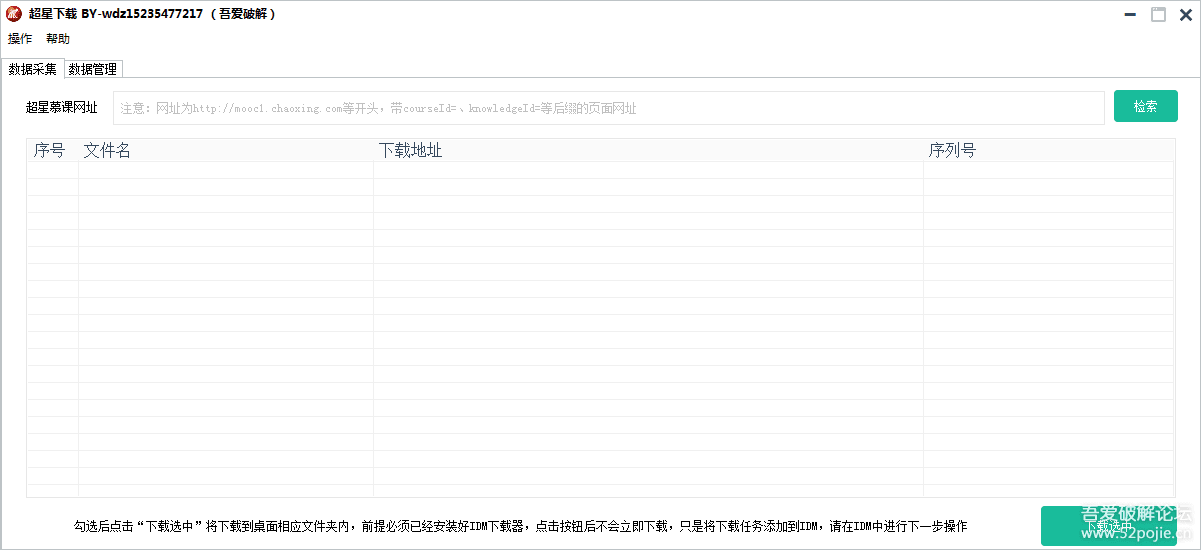Close the 超星下载 window
The width and height of the screenshot is (1201, 550).
point(1188,14)
